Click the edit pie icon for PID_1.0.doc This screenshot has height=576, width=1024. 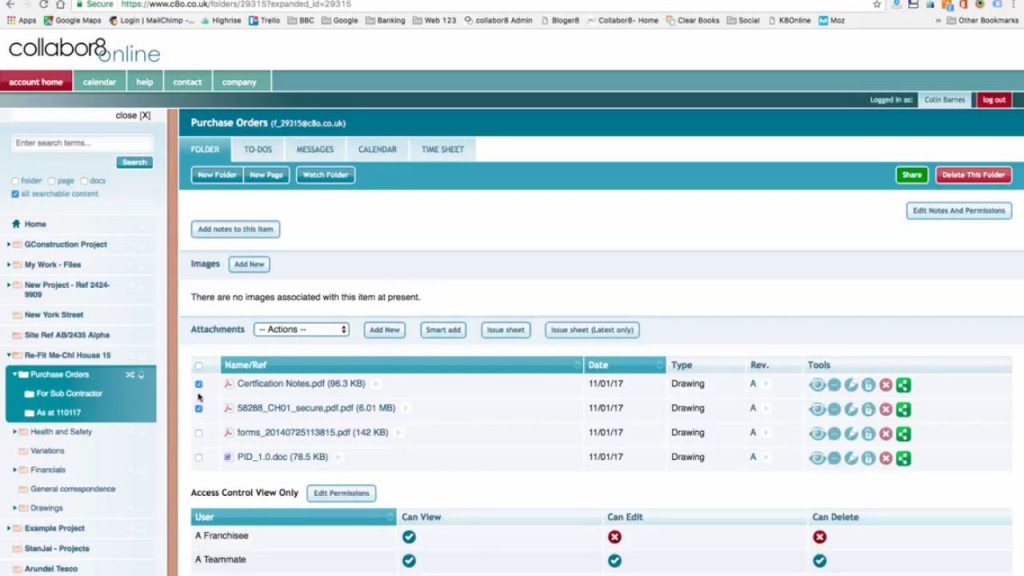tap(852, 458)
